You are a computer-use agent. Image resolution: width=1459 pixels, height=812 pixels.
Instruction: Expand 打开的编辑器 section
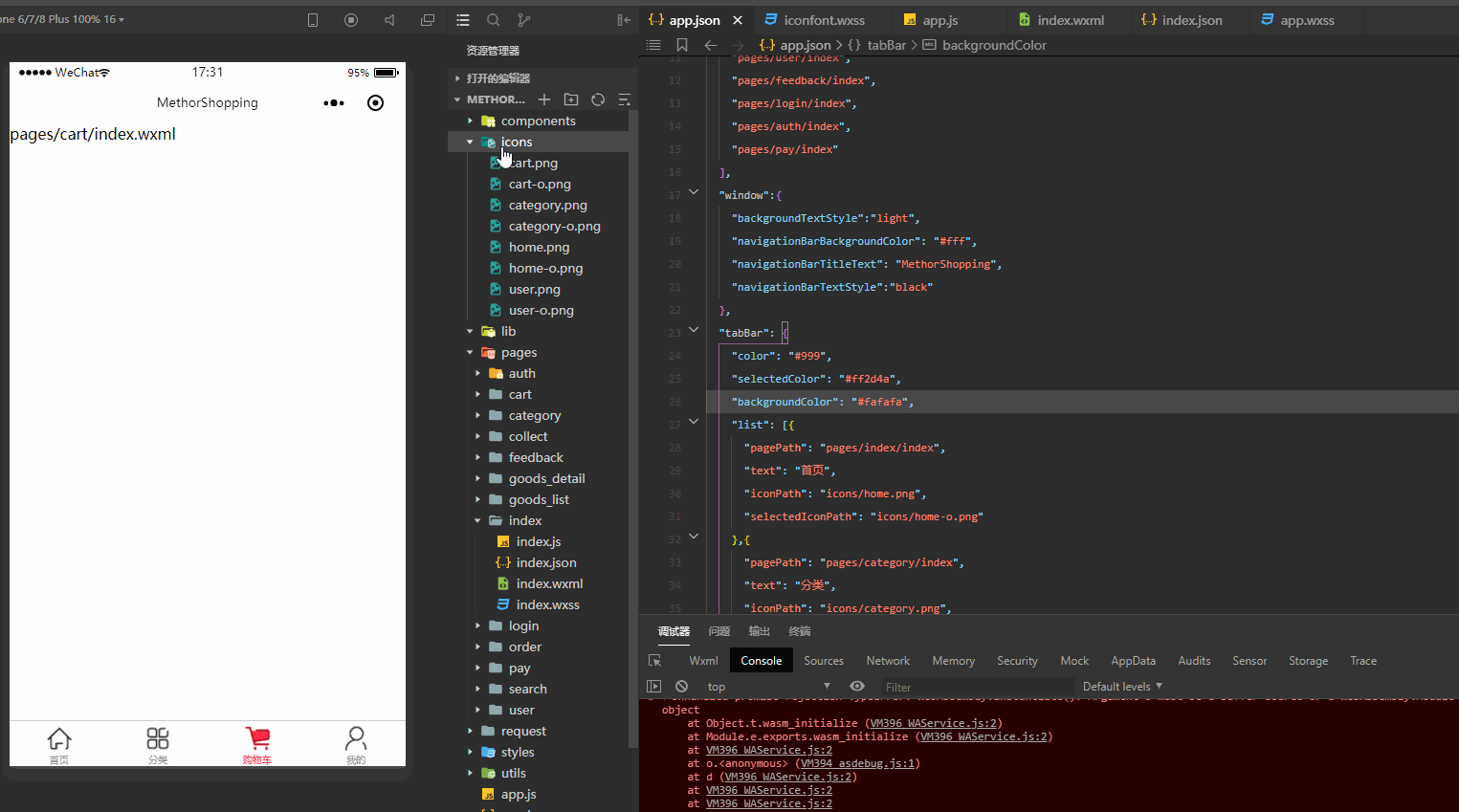(x=497, y=78)
